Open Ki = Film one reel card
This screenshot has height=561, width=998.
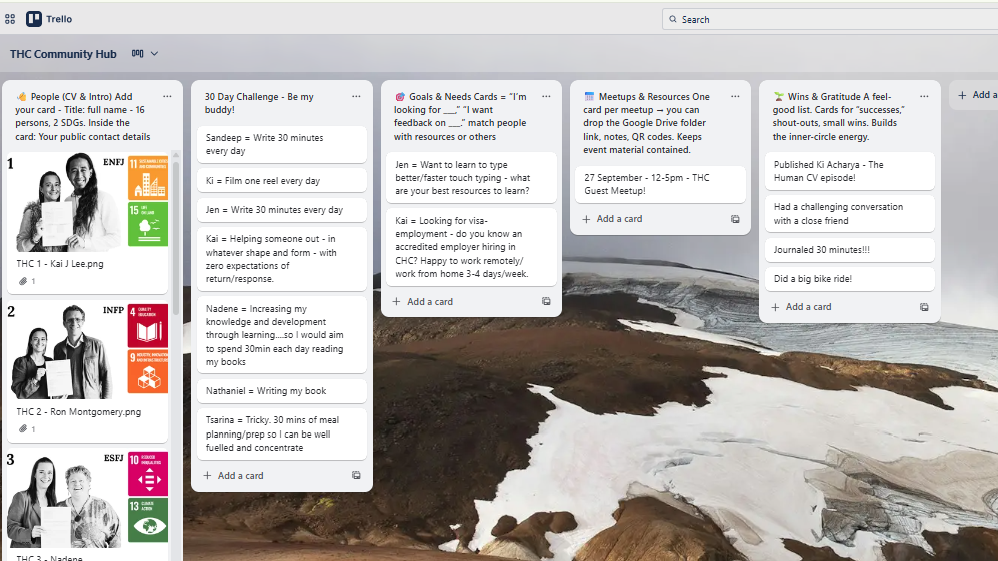click(x=282, y=181)
